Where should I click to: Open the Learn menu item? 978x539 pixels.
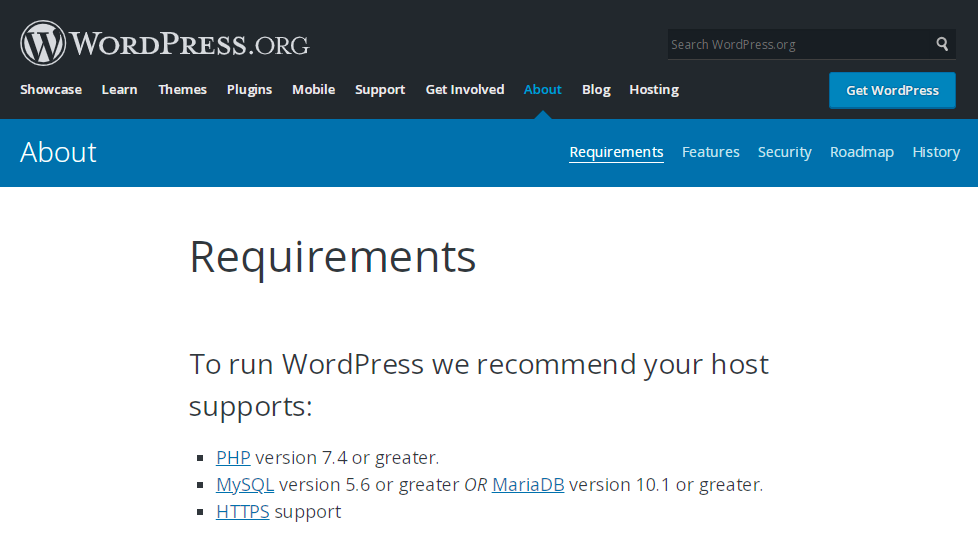point(119,89)
